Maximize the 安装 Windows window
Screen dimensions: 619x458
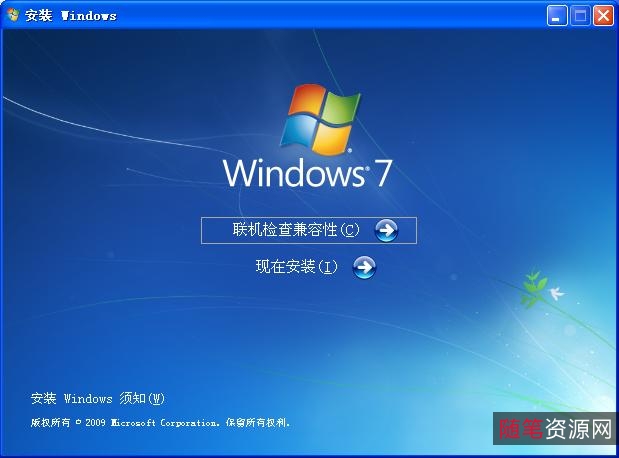click(580, 16)
